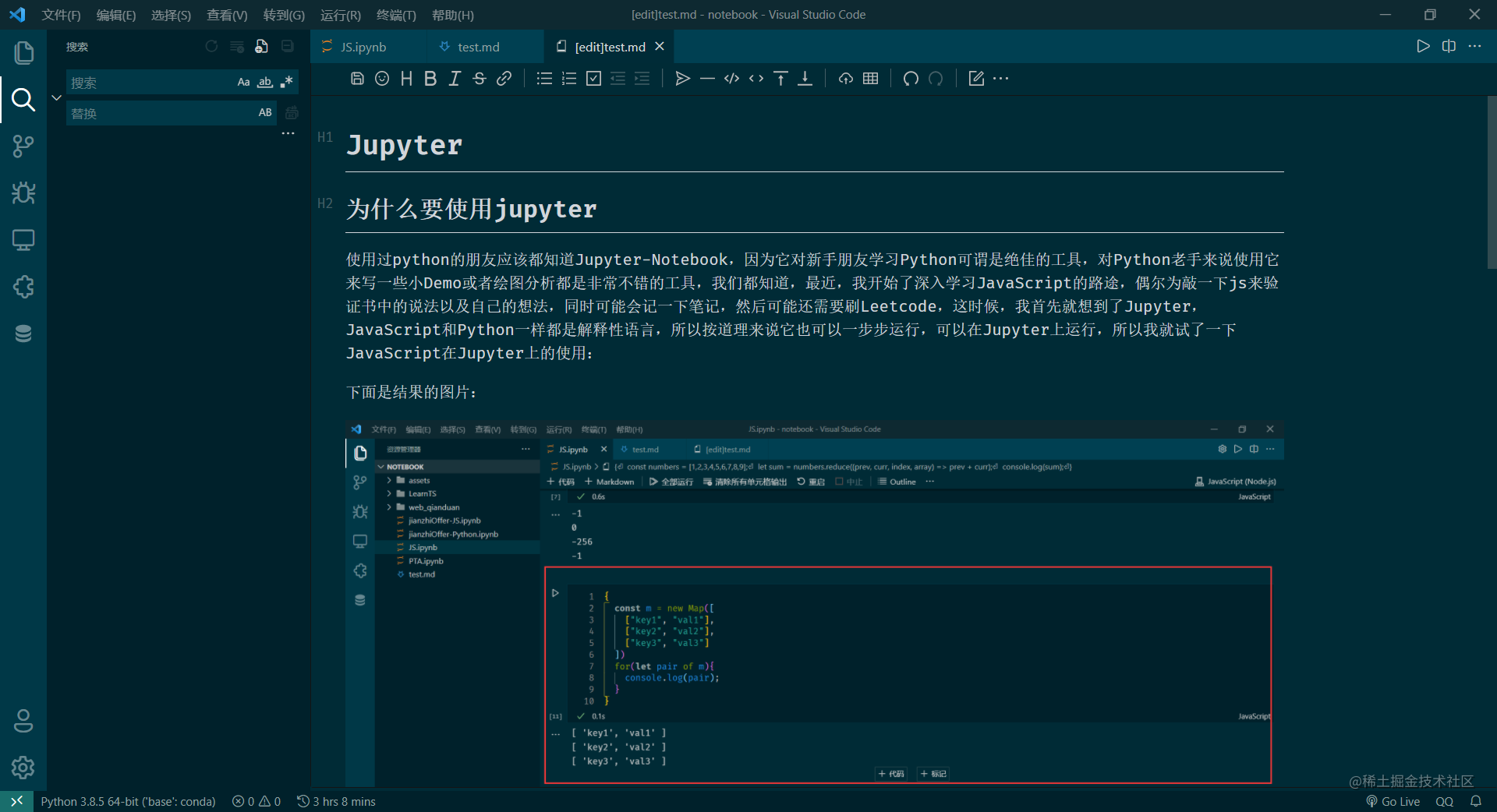
Task: Open the Source Control view in the sidebar
Action: click(x=23, y=146)
